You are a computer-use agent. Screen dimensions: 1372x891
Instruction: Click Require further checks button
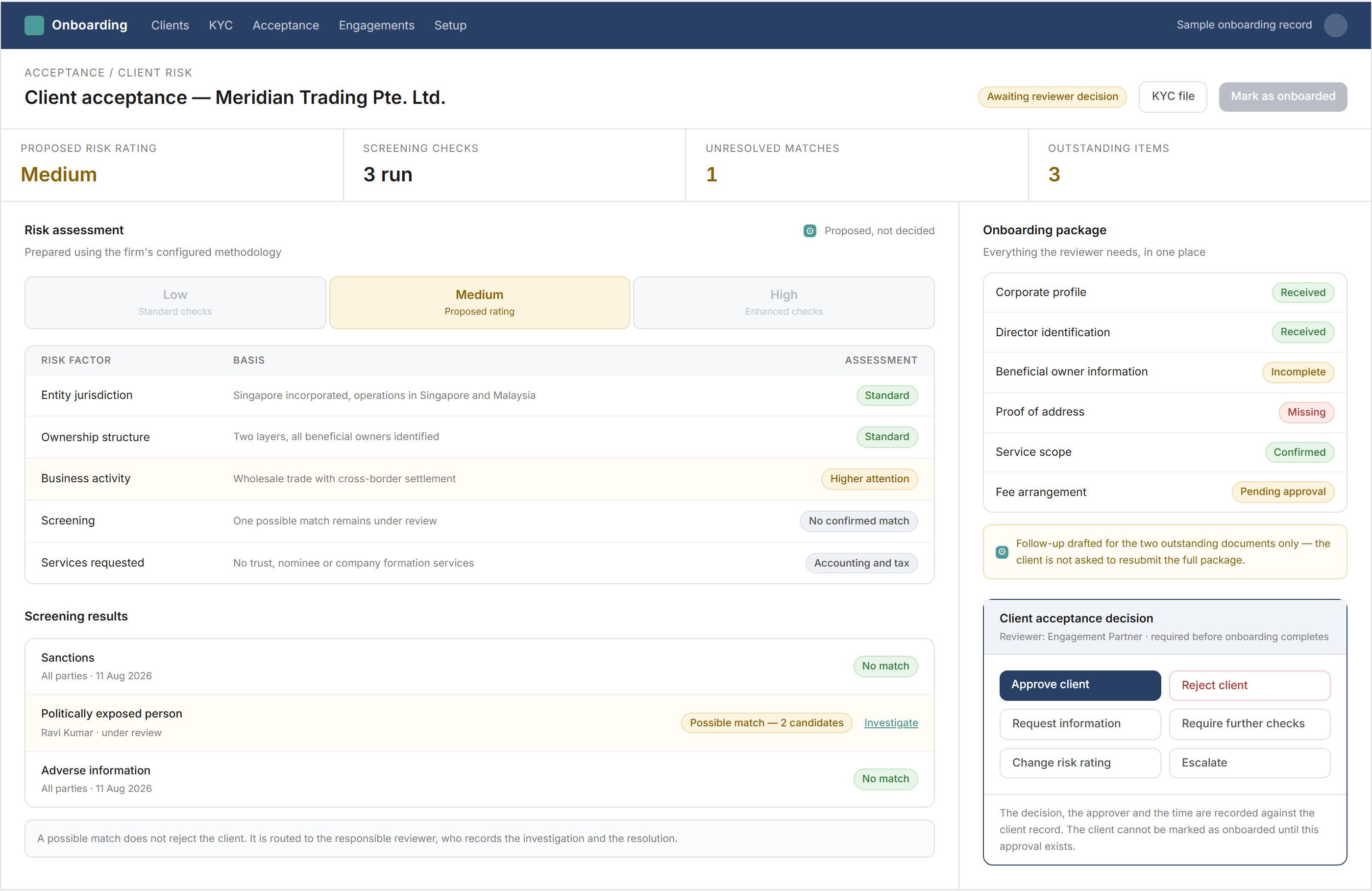(1249, 724)
